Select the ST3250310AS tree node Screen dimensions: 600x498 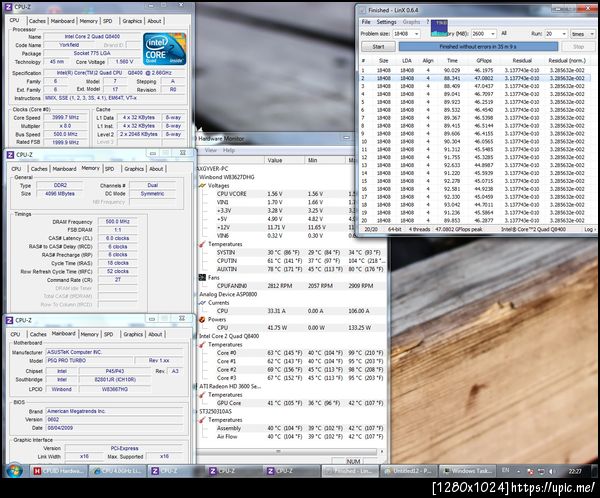click(215, 411)
